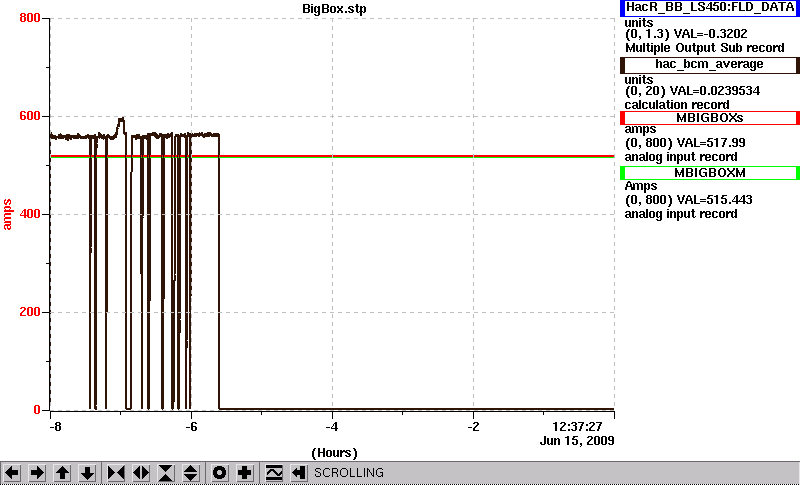Expand the time axis with the outward horizontal arrows
This screenshot has width=800, height=485.
pyautogui.click(x=141, y=473)
